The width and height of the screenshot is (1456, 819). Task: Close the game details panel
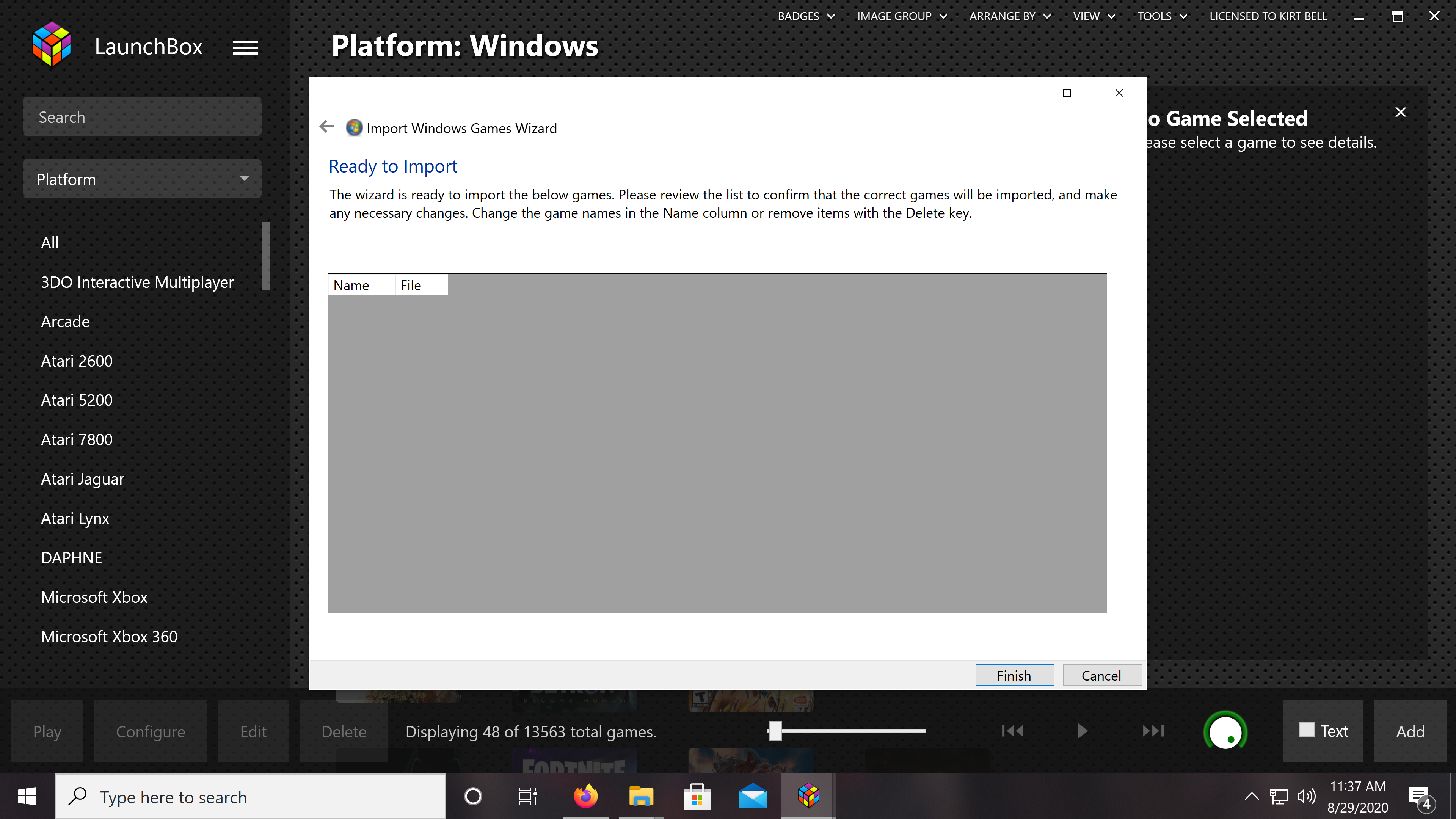tap(1401, 113)
